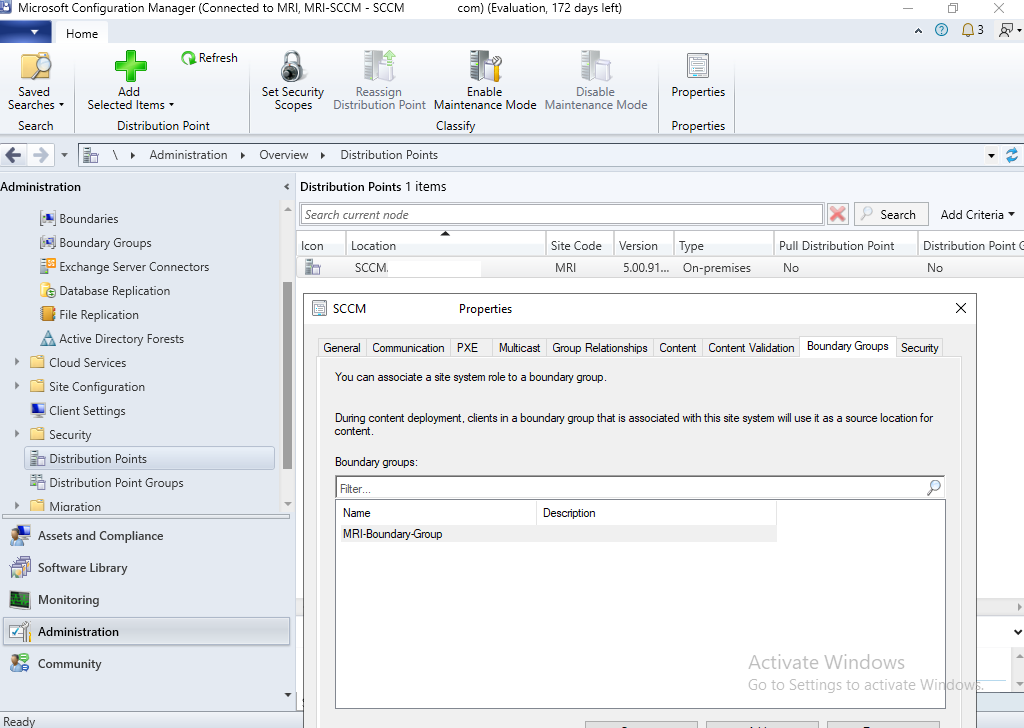Screen dimensions: 1024x728
Task: Sort by the Site Code column header
Action: (579, 245)
